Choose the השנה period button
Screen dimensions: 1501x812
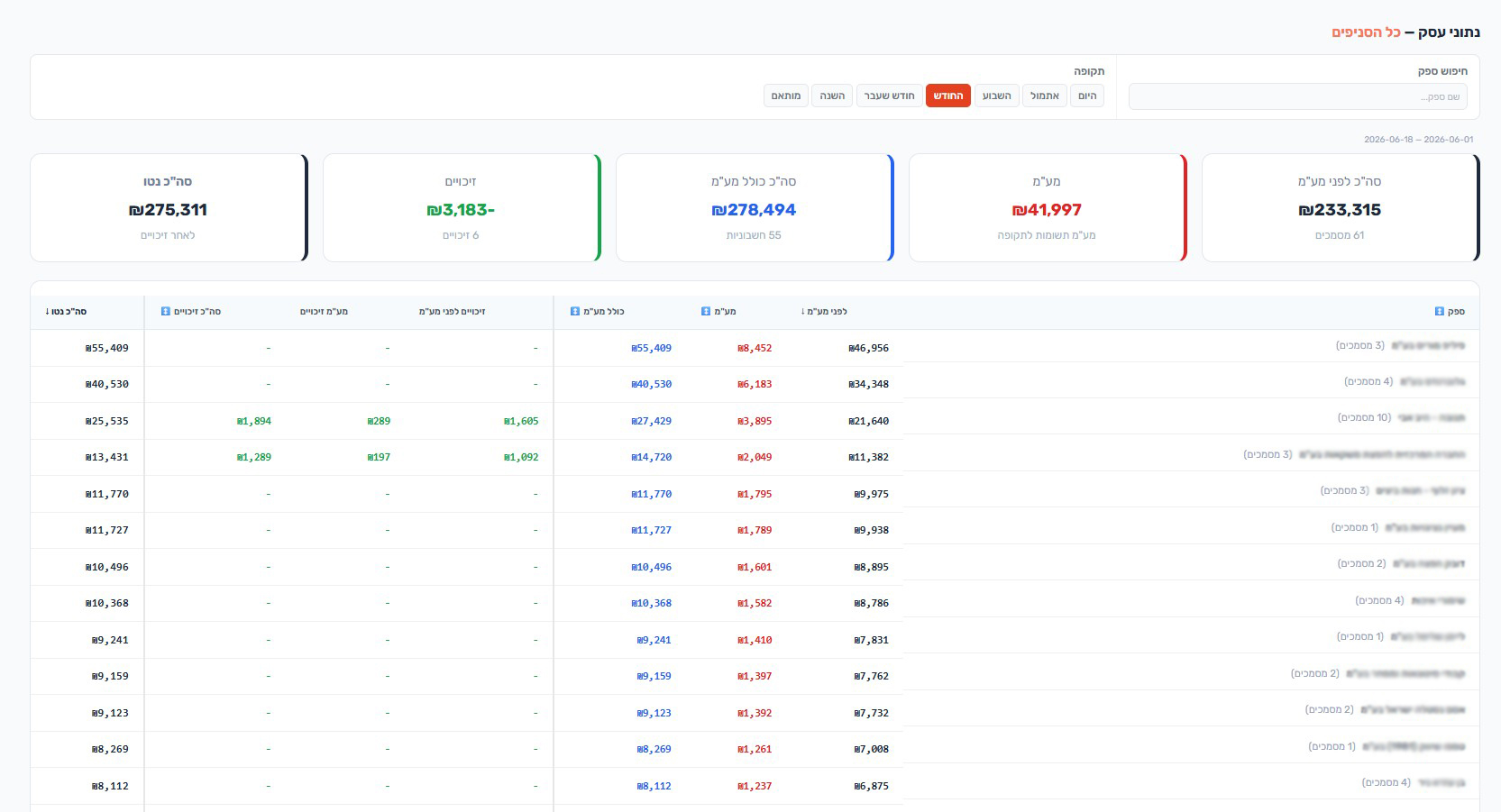832,96
